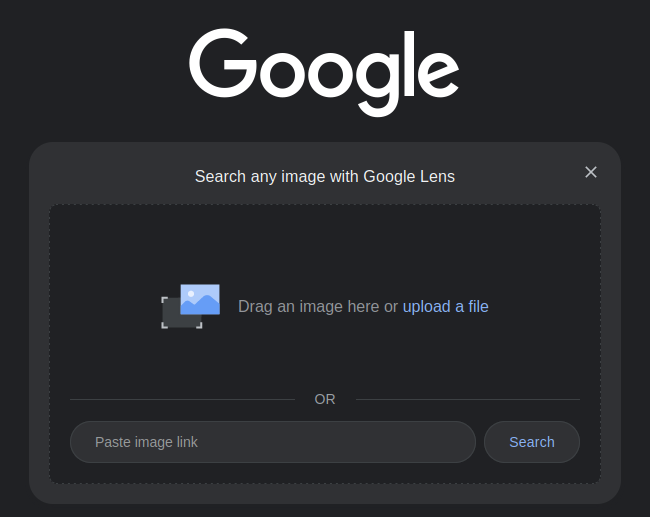
Task: Click the letter e ending the Google logo
Action: (438, 73)
